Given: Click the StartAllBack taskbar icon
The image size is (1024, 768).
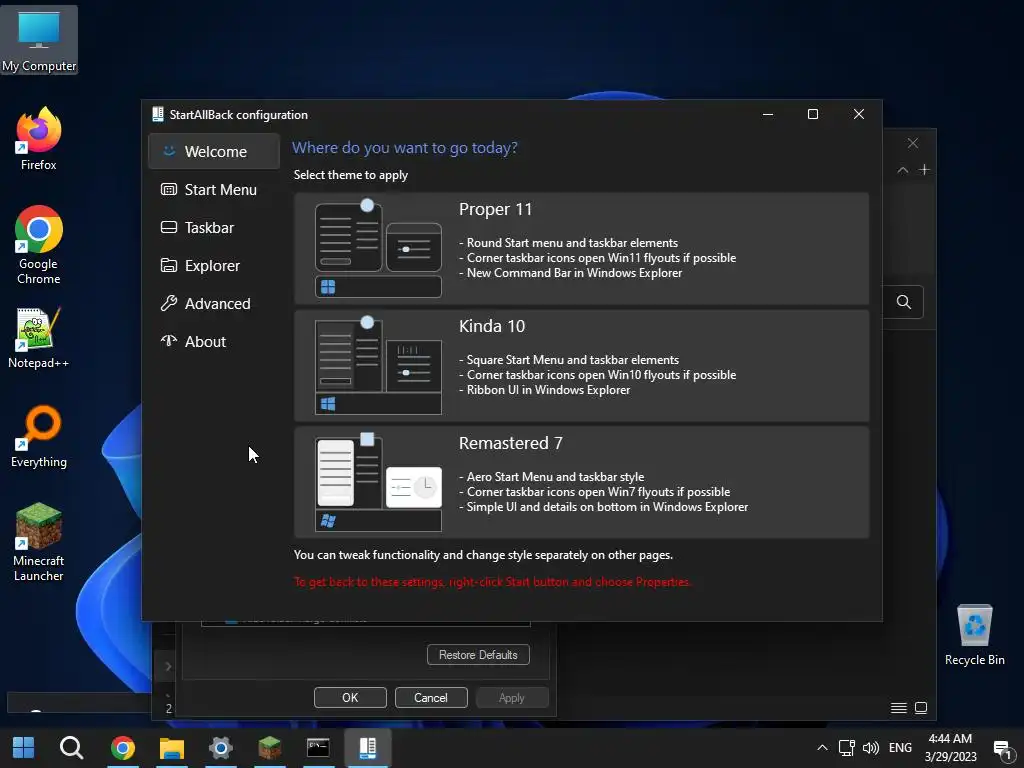Looking at the screenshot, I should point(368,748).
